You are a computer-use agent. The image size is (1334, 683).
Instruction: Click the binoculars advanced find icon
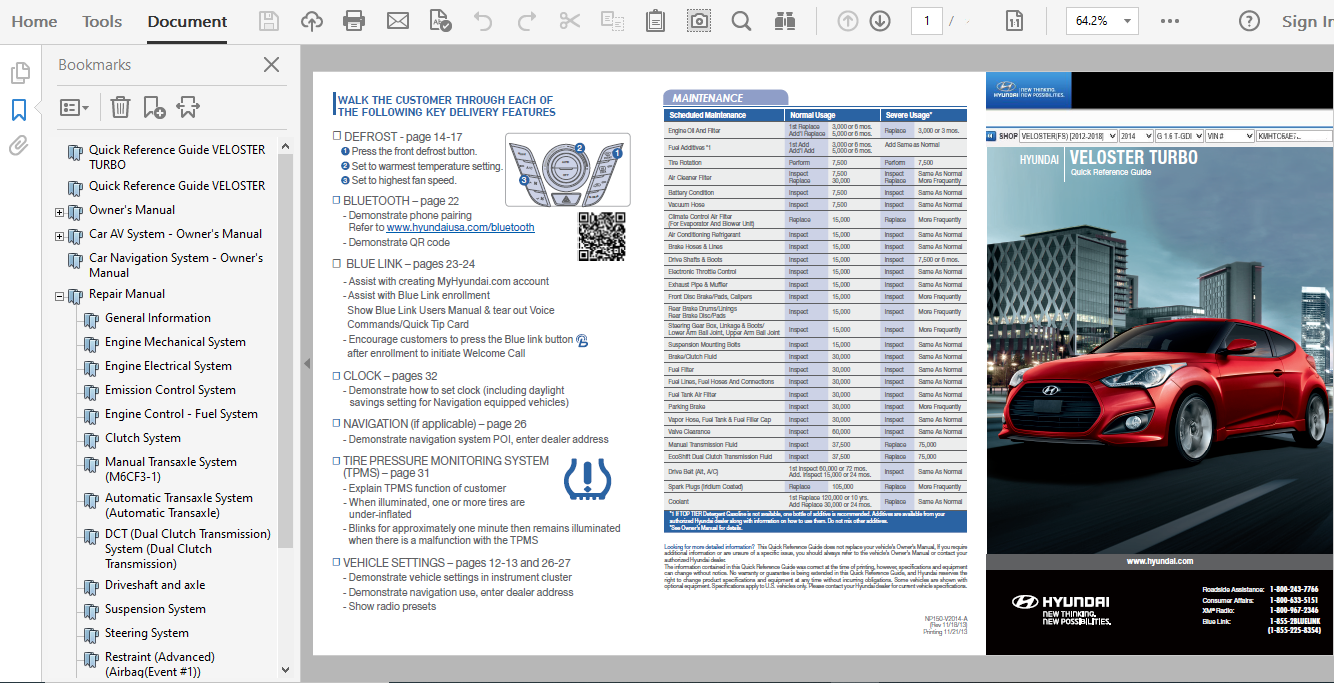click(784, 21)
